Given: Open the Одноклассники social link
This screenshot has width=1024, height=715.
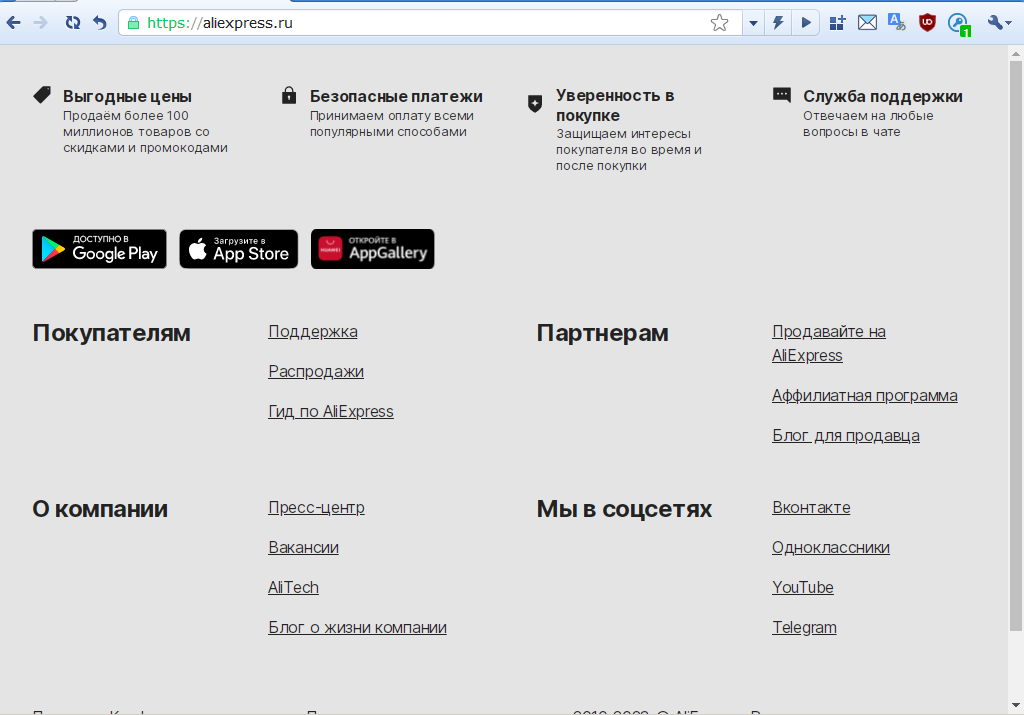Looking at the screenshot, I should (x=831, y=547).
